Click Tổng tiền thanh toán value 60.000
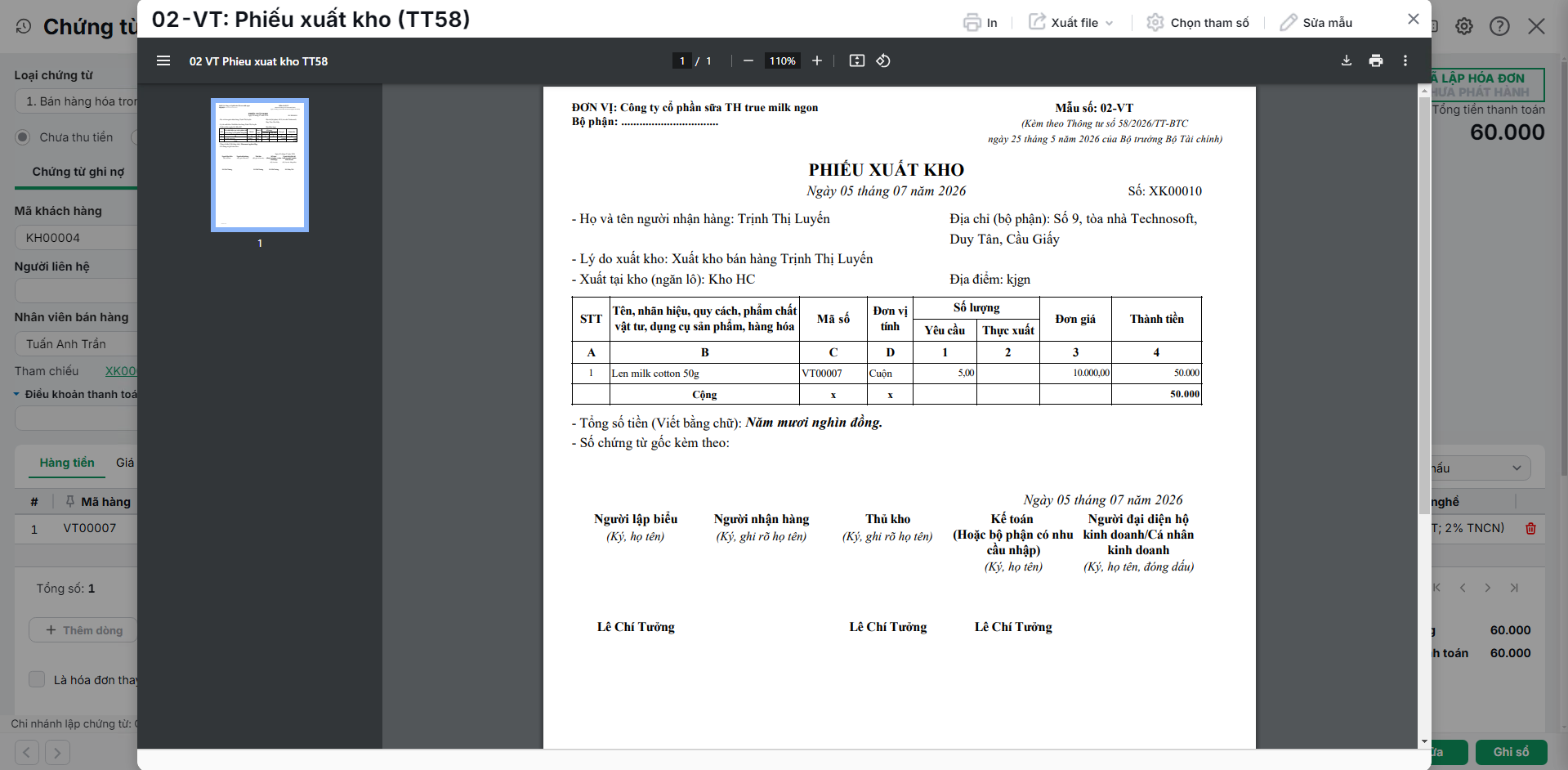 click(x=1508, y=132)
